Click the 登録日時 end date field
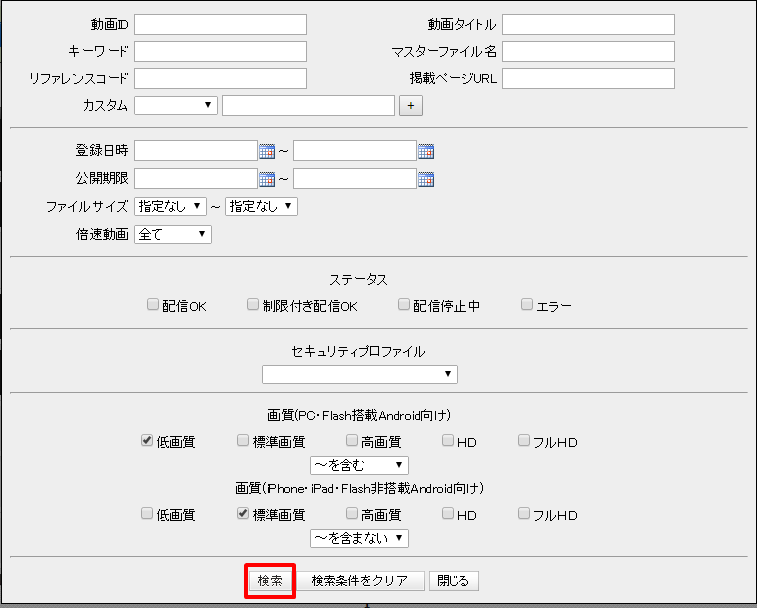The height and width of the screenshot is (608, 757). pyautogui.click(x=355, y=151)
